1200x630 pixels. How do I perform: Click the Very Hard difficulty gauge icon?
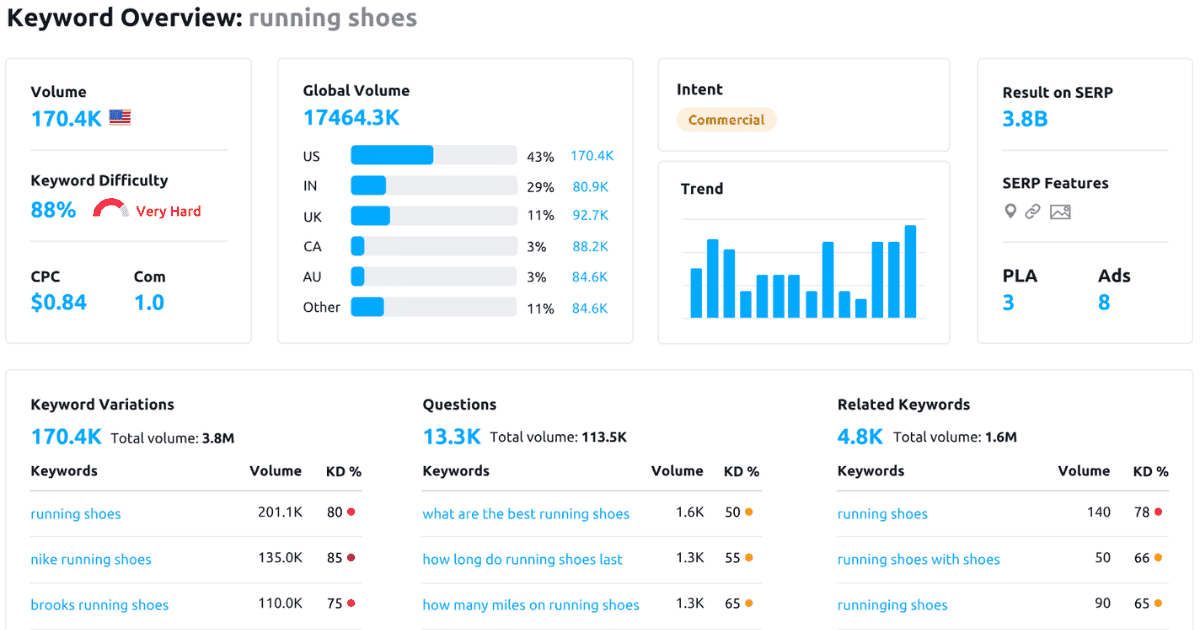[111, 209]
